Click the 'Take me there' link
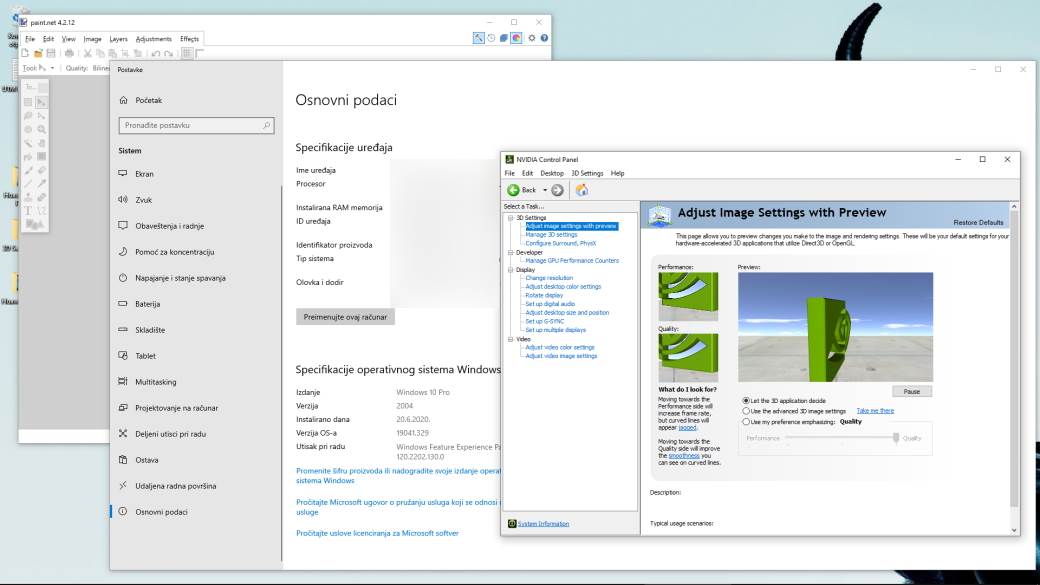 click(876, 412)
